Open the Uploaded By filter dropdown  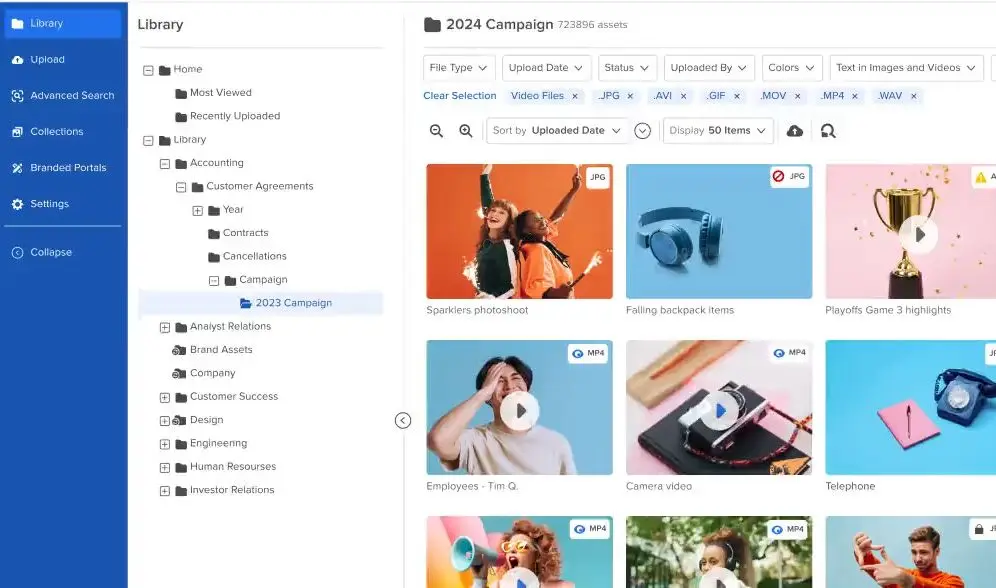709,68
